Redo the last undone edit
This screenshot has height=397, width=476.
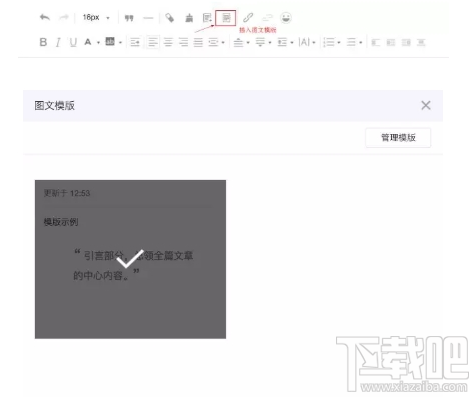click(x=63, y=17)
